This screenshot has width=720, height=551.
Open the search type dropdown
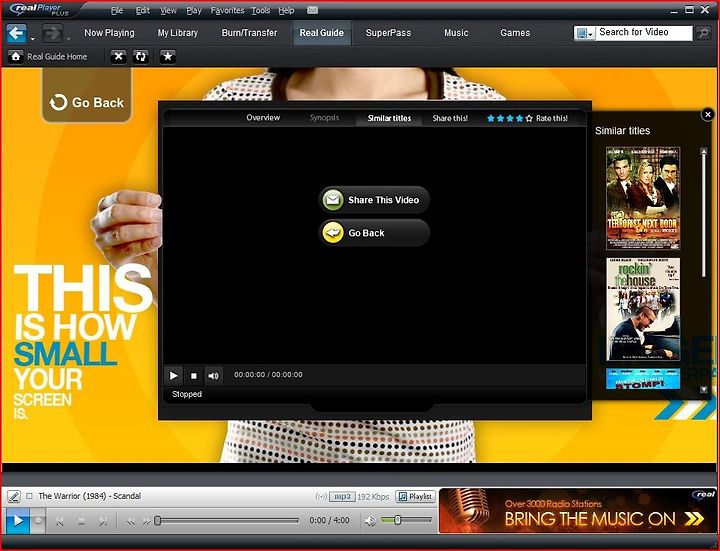pyautogui.click(x=584, y=33)
